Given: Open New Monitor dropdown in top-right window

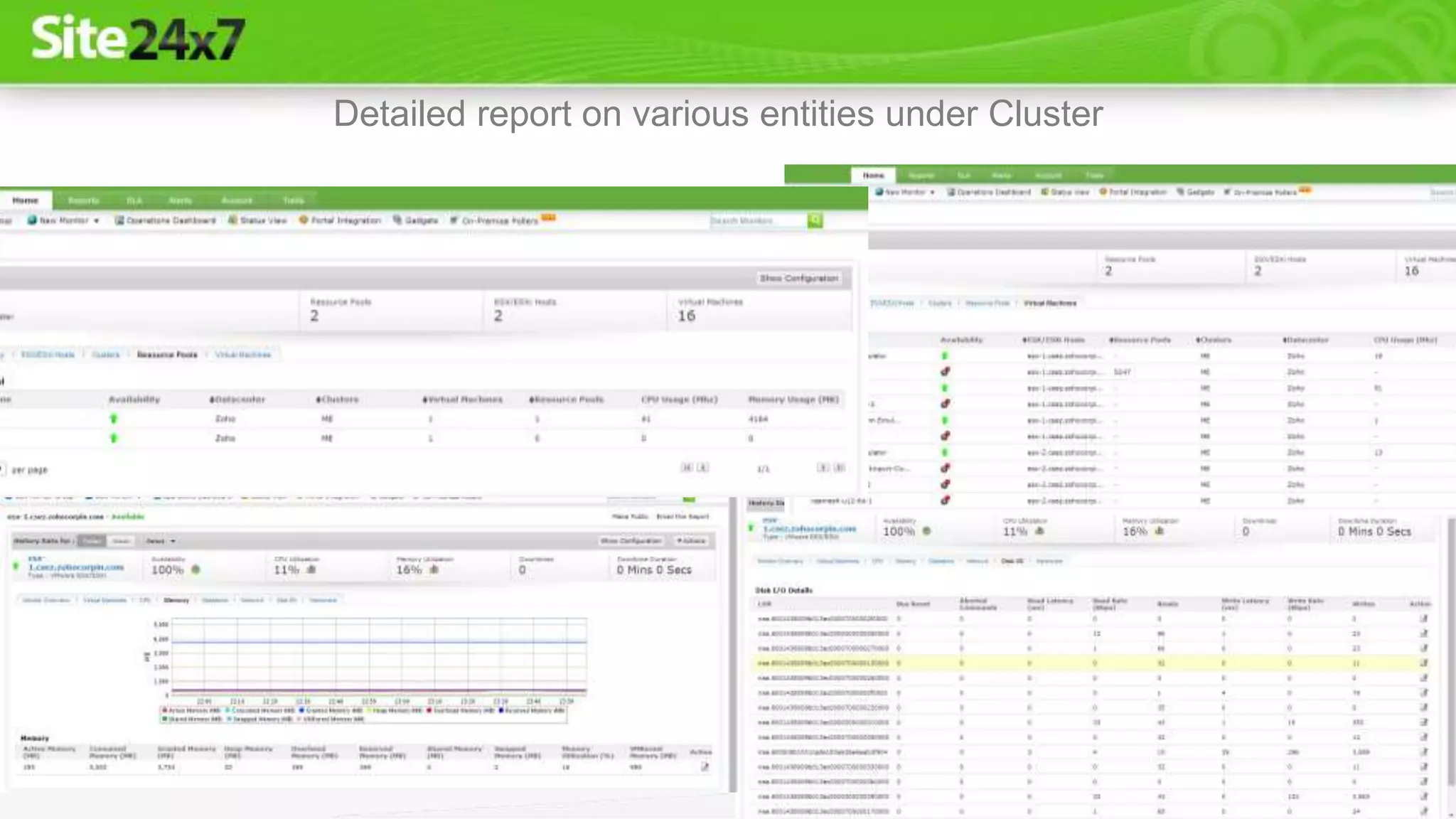Looking at the screenshot, I should [905, 192].
